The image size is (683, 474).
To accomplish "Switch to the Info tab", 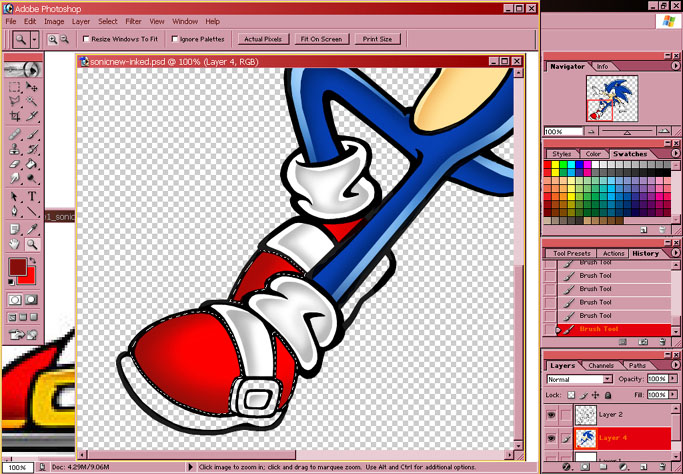I will 602,67.
